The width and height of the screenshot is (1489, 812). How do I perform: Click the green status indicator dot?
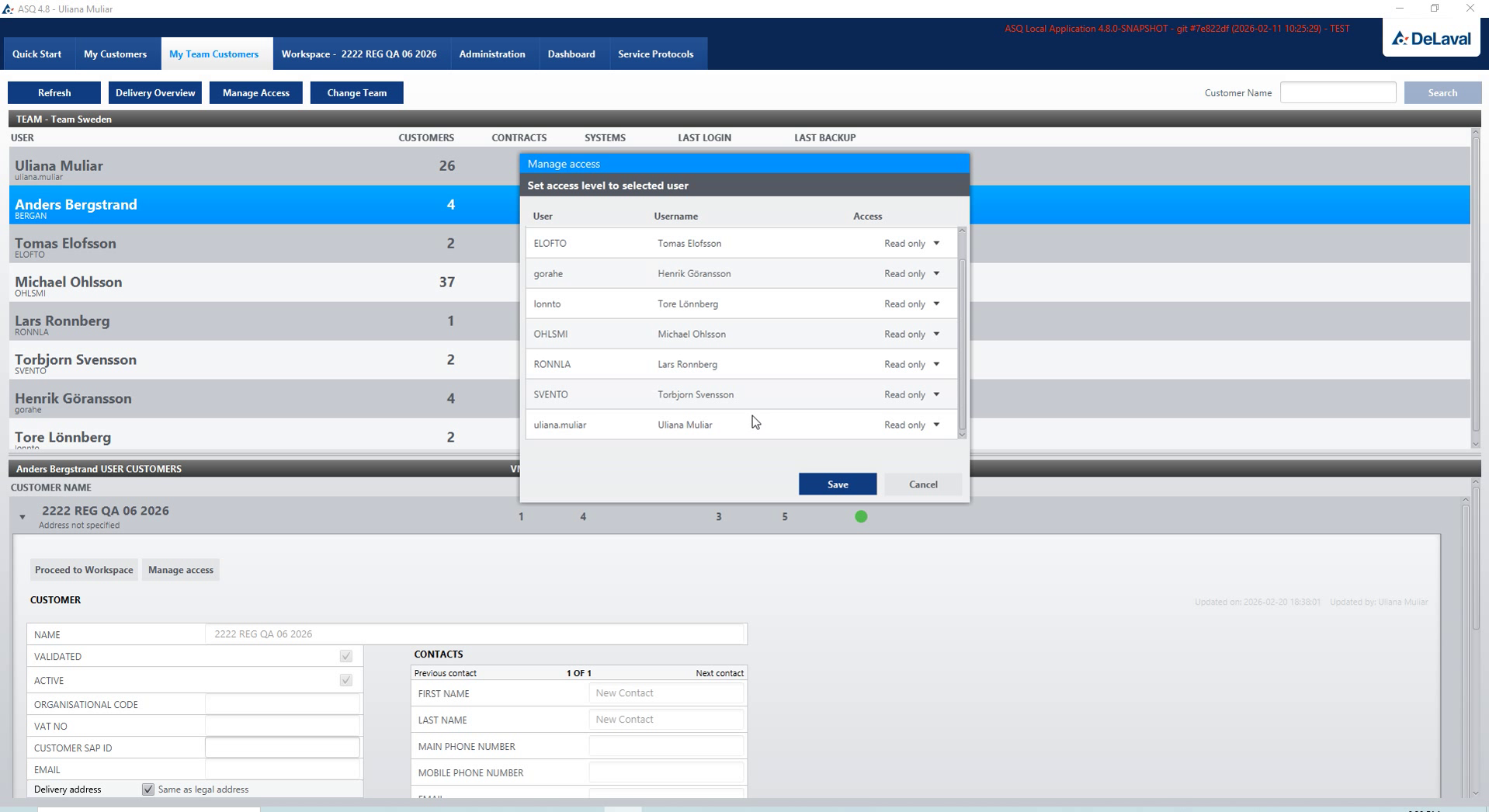click(x=861, y=516)
